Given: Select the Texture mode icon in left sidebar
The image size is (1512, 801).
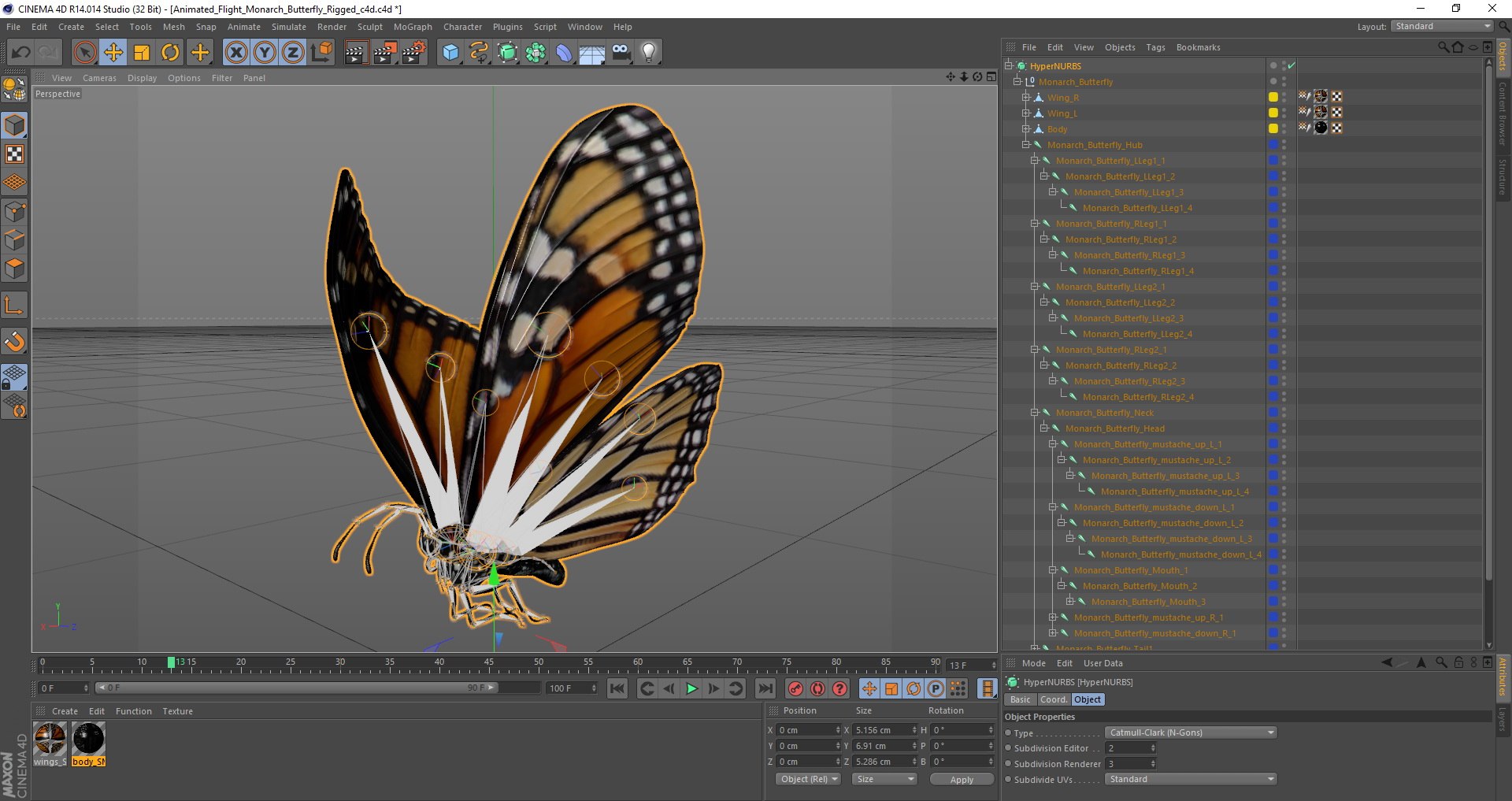Looking at the screenshot, I should [x=15, y=154].
